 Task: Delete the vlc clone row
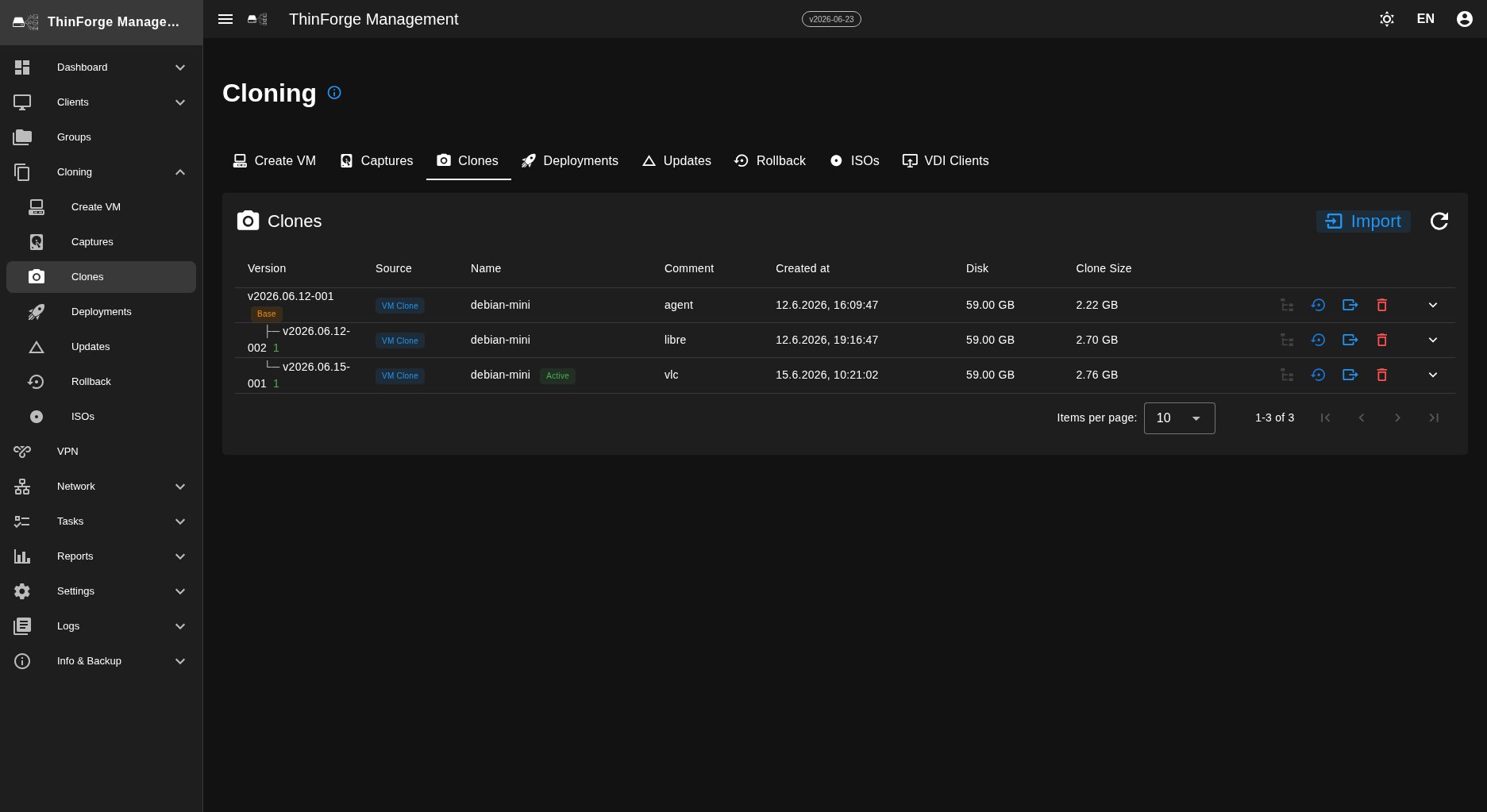click(1381, 375)
